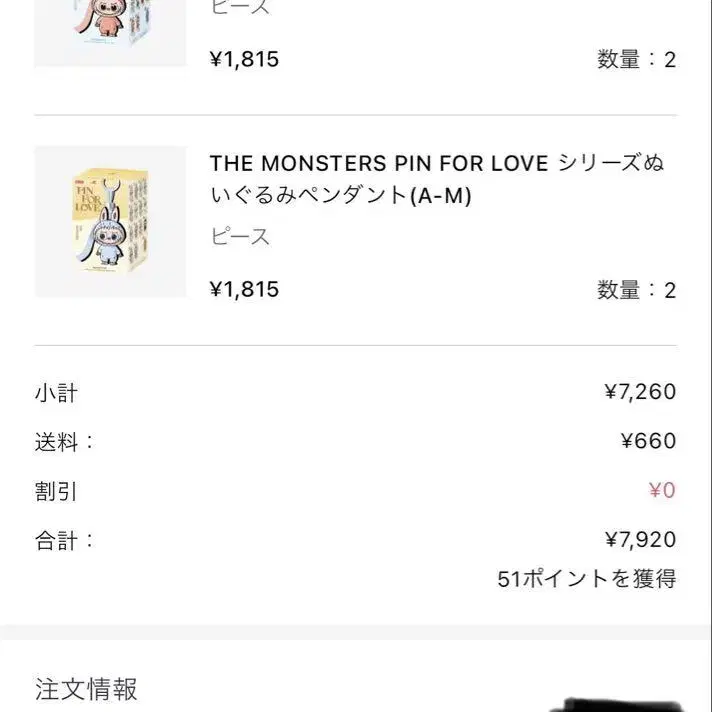Select the 合計 total label
Viewport: 712px width, 712px height.
pos(64,540)
